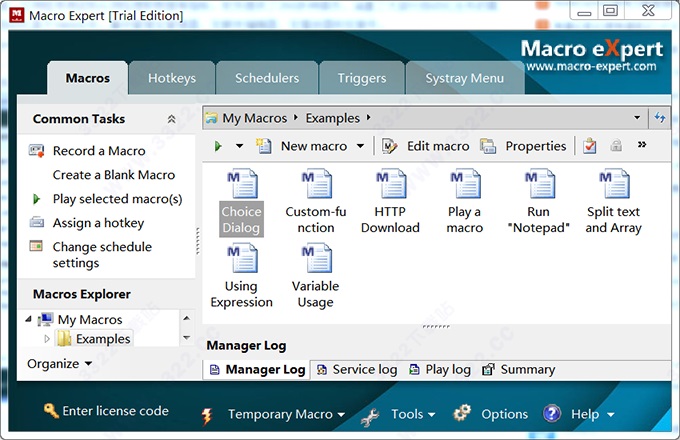The height and width of the screenshot is (440, 680).
Task: Click the Enter license code key icon
Action: [51, 411]
